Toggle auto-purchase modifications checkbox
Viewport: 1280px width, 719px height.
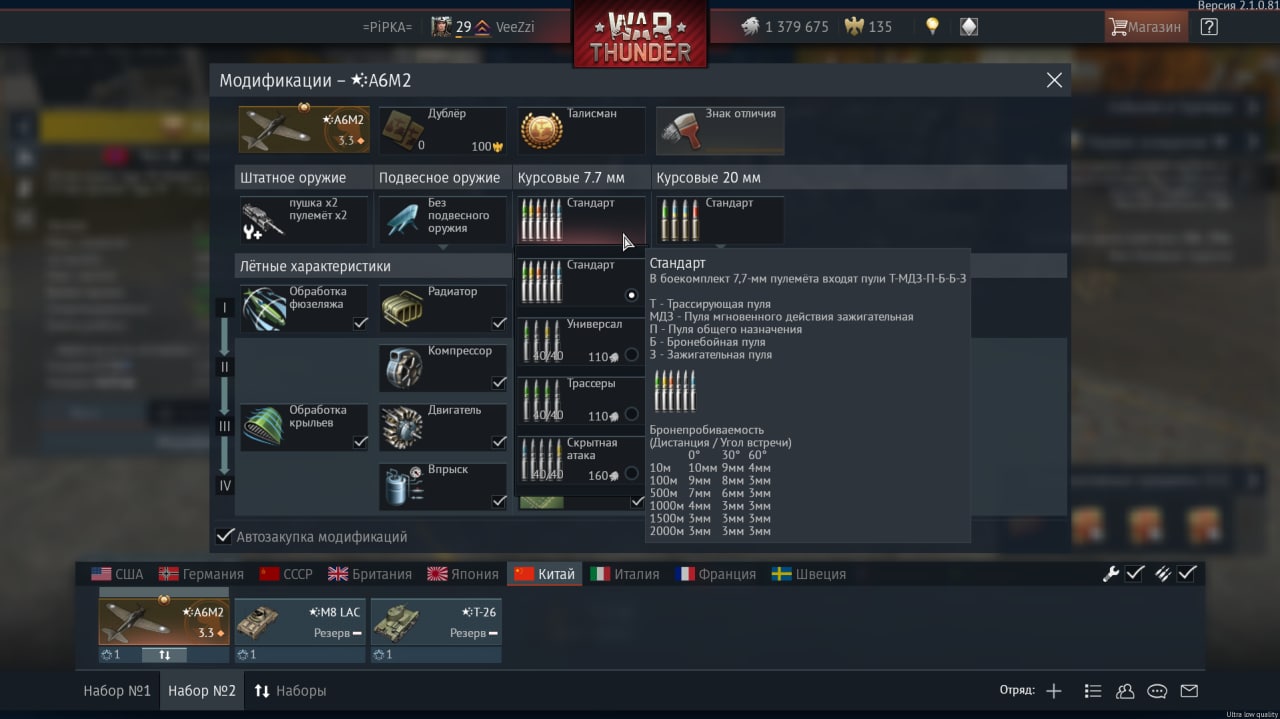pyautogui.click(x=226, y=536)
